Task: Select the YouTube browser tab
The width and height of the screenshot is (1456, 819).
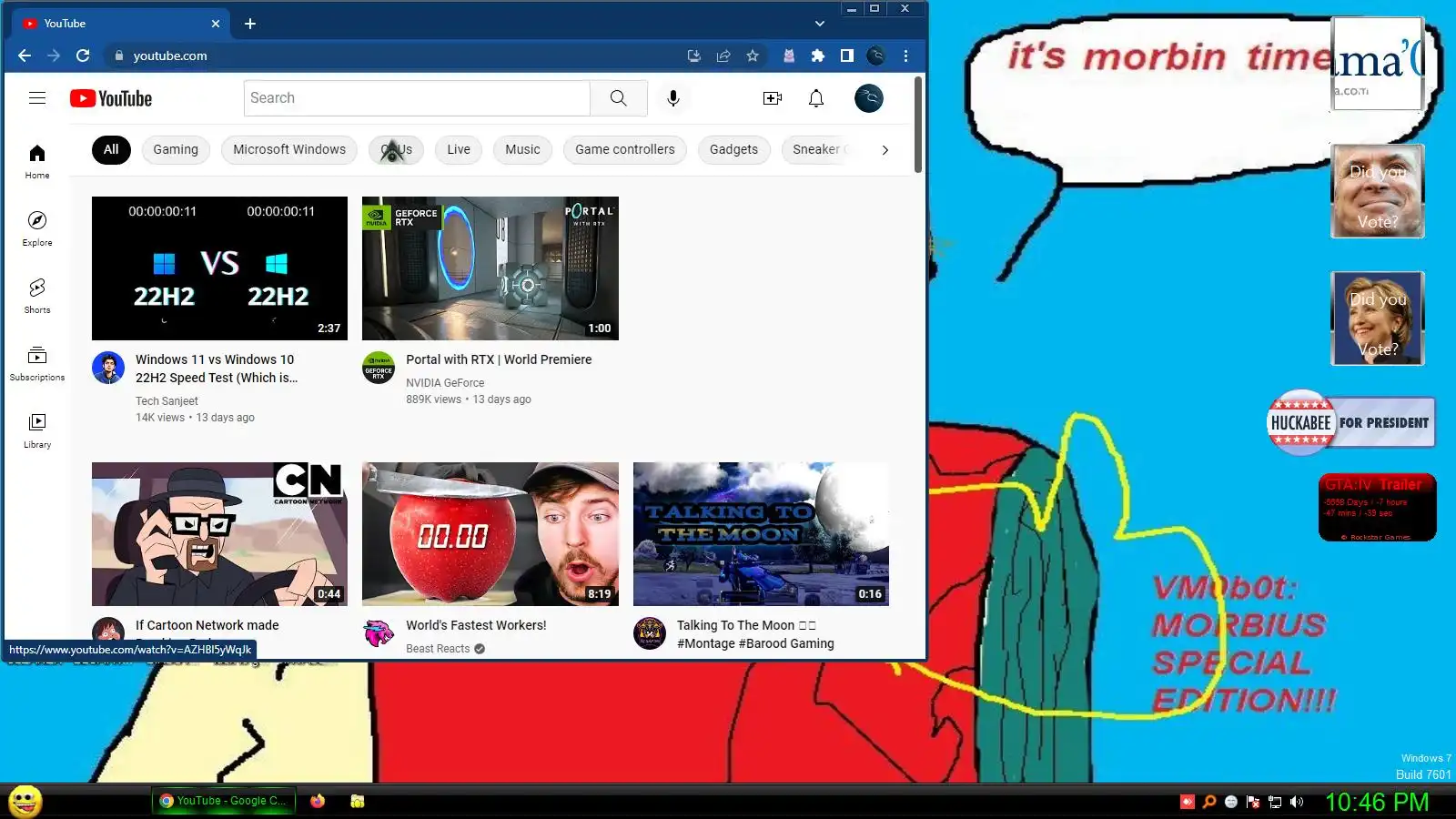Action: (120, 24)
